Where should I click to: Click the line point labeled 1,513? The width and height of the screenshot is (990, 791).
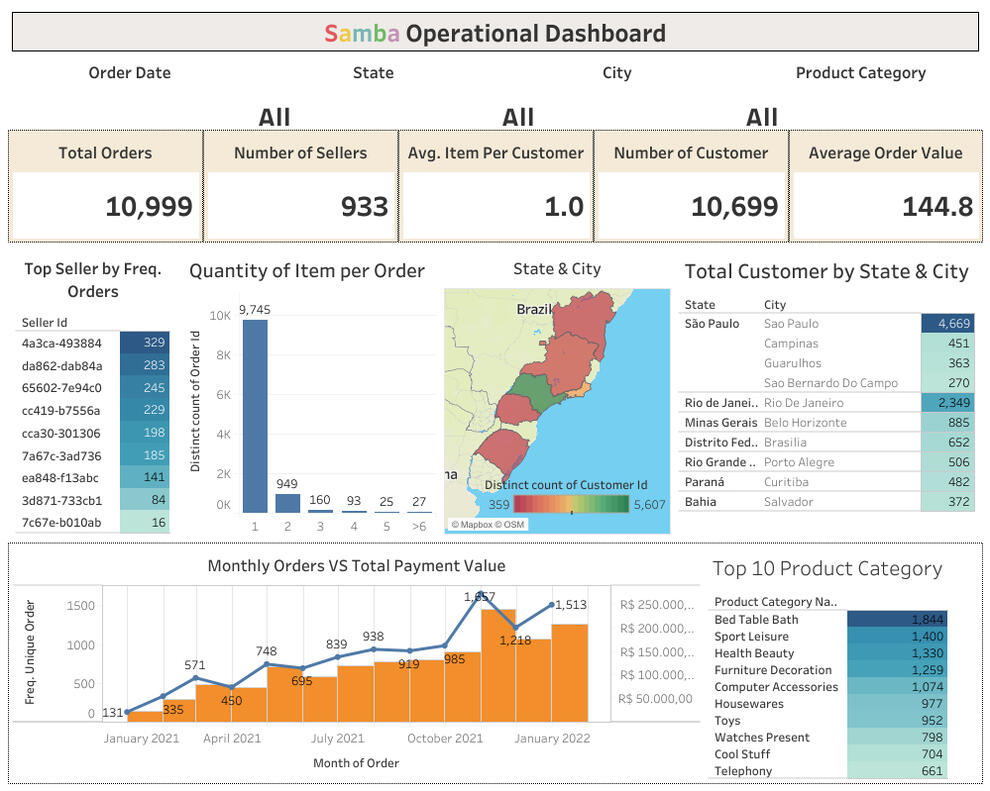coord(551,605)
